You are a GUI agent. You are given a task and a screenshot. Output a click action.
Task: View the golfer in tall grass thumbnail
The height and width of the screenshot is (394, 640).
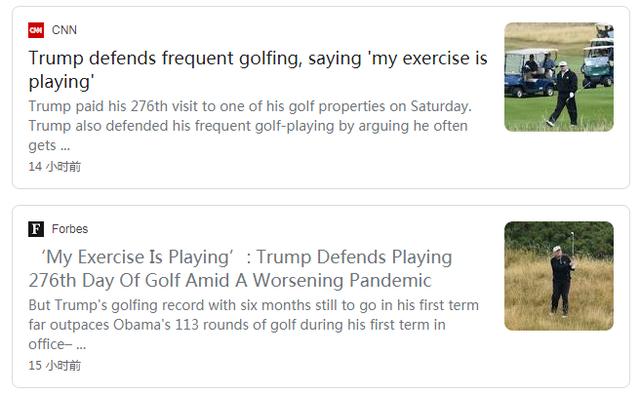click(559, 276)
